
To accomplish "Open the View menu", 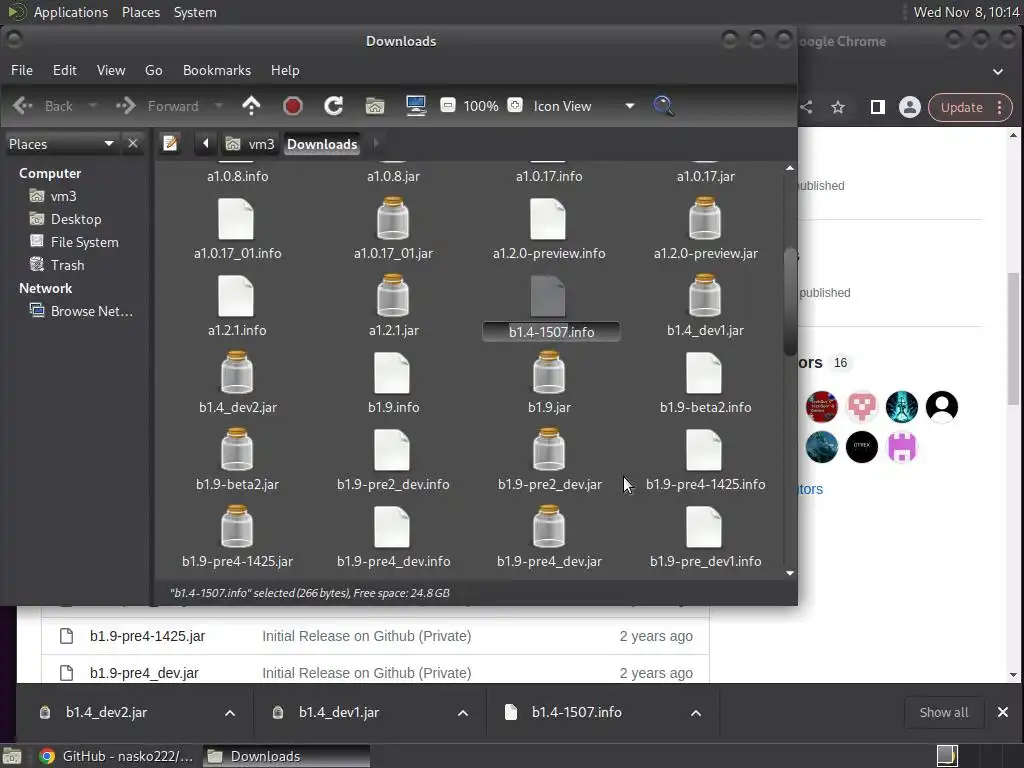I will click(111, 70).
